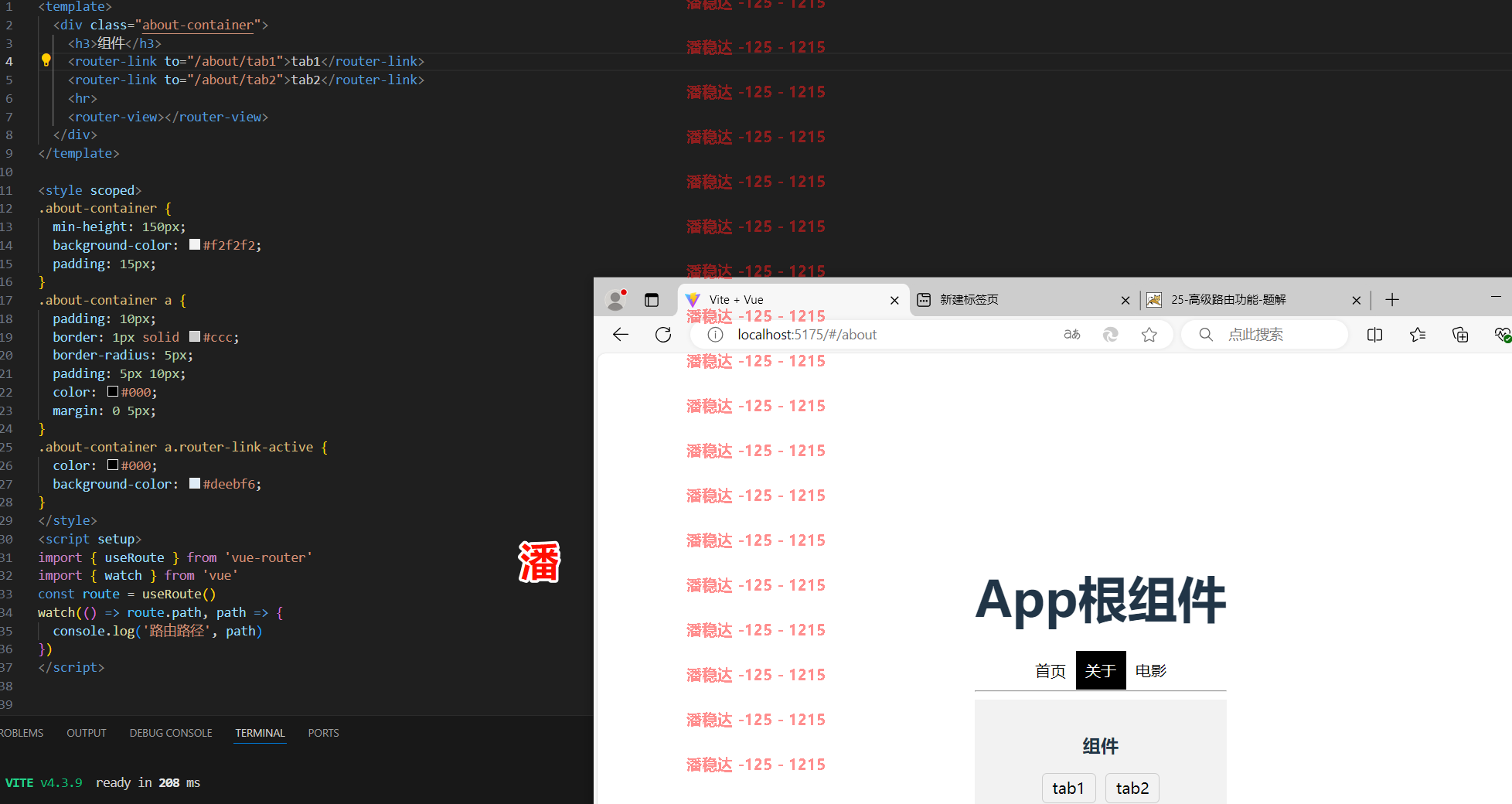Open the DEBUG CONSOLE panel tab

tap(171, 733)
